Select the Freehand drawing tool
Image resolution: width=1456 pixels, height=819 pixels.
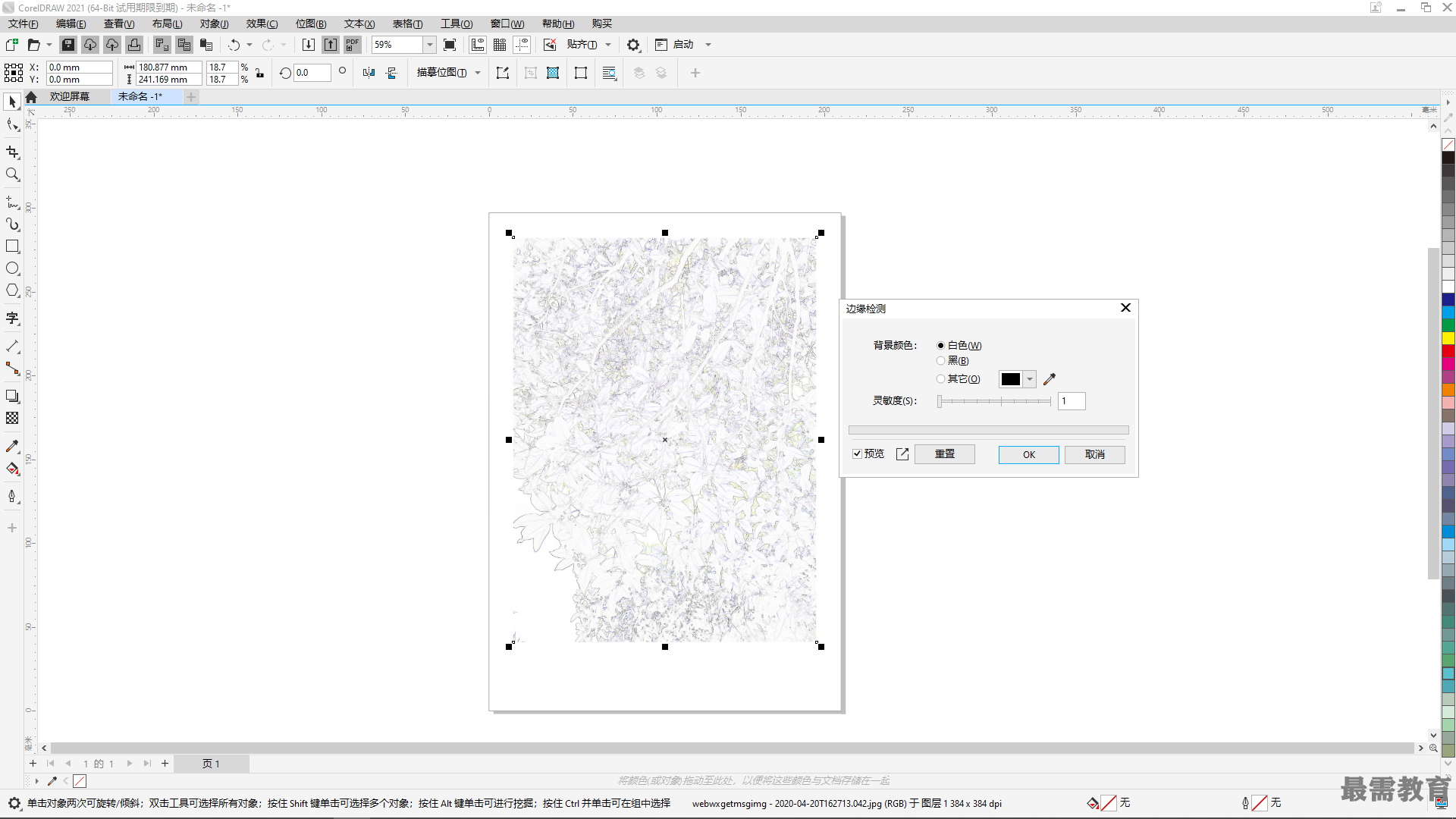pos(12,202)
